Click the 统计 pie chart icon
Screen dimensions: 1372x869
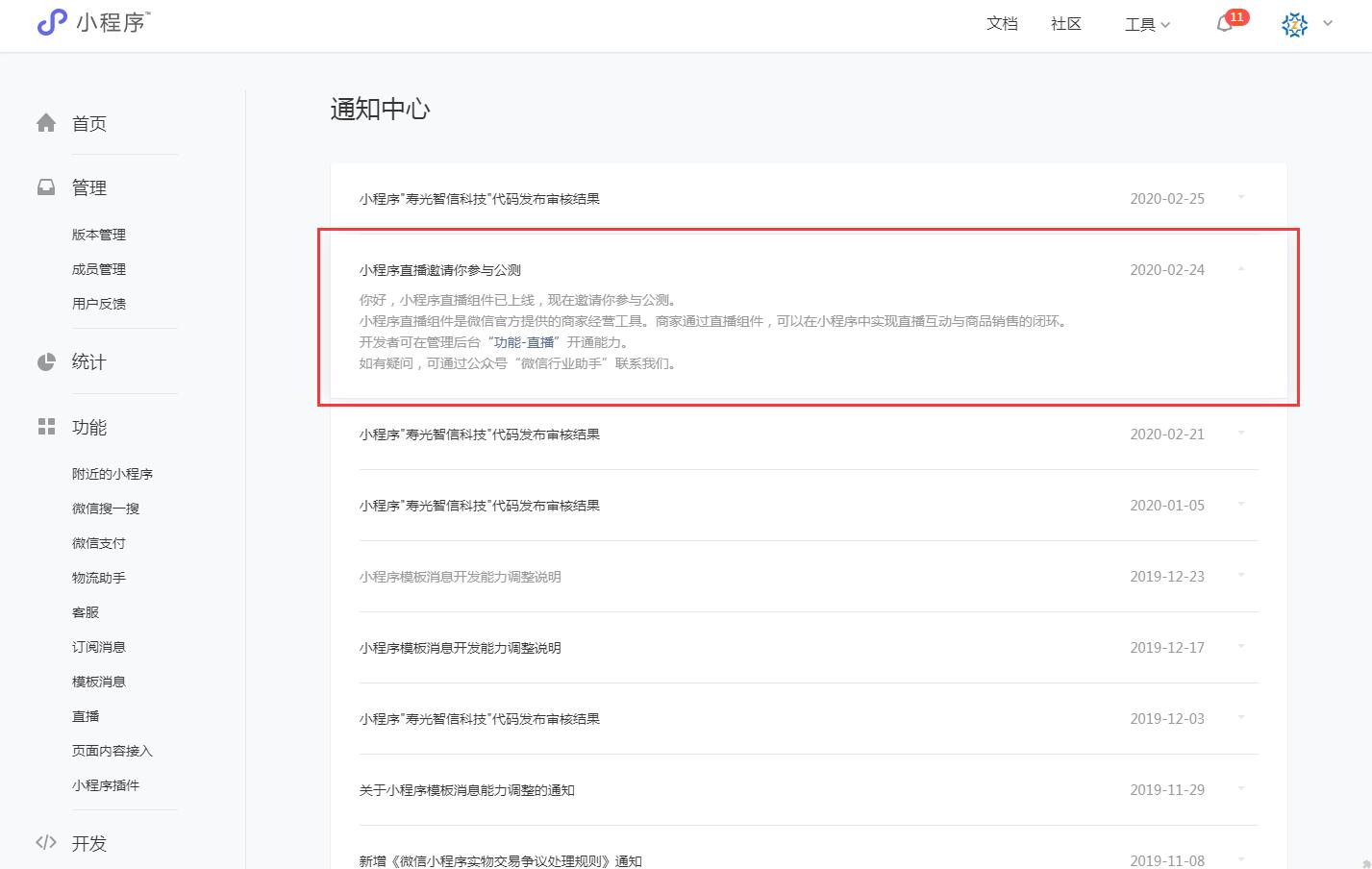(46, 361)
